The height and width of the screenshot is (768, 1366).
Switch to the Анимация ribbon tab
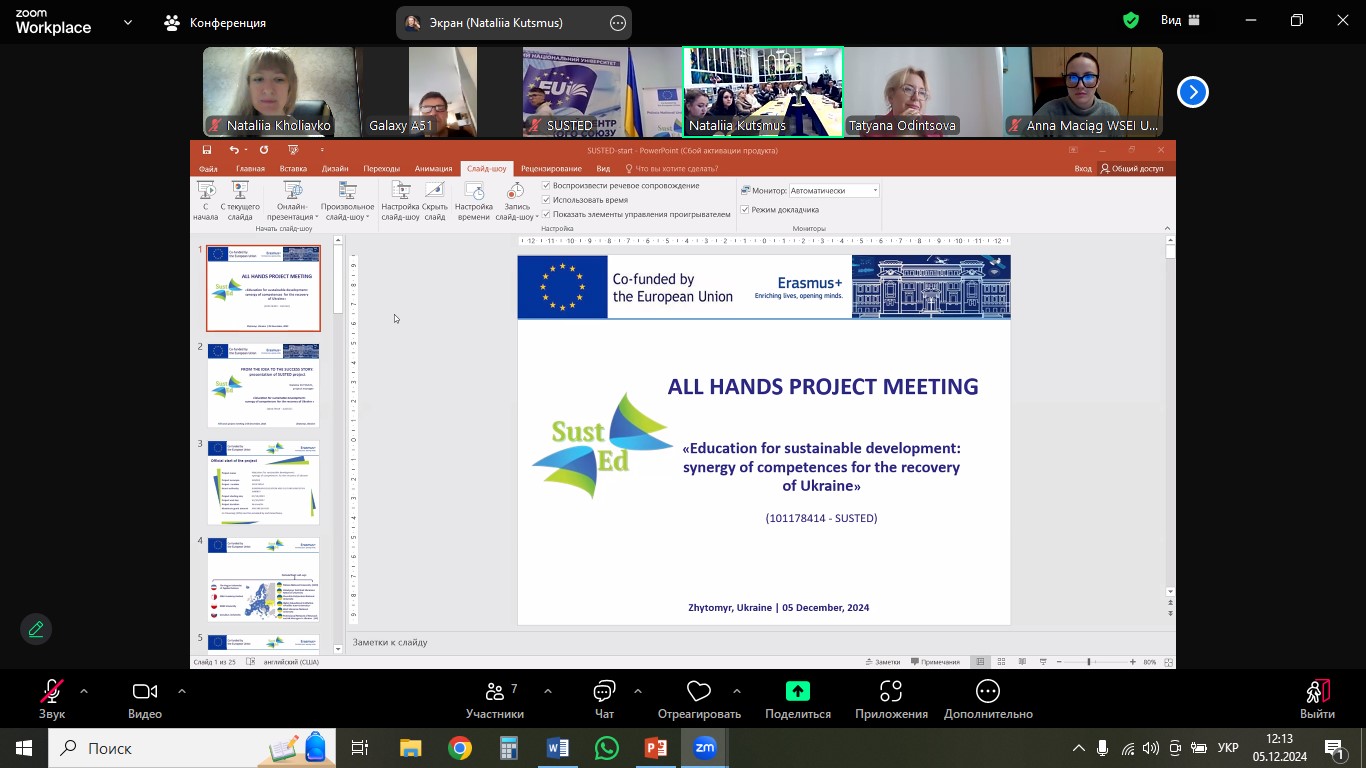click(433, 169)
